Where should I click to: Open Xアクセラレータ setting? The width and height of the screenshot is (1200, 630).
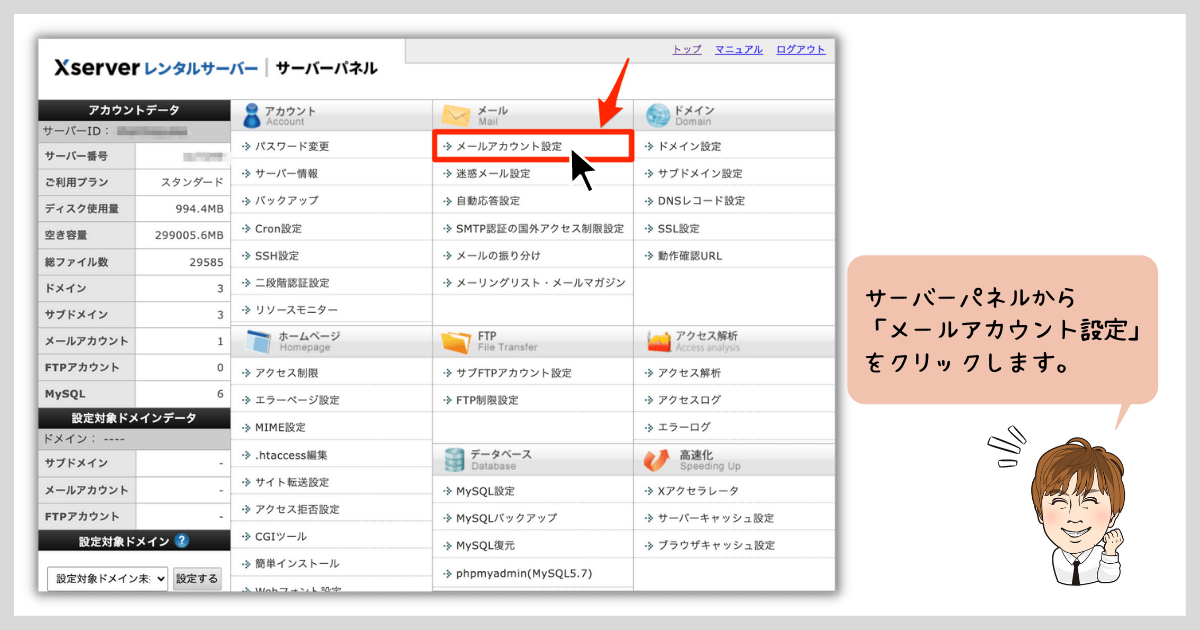point(697,491)
